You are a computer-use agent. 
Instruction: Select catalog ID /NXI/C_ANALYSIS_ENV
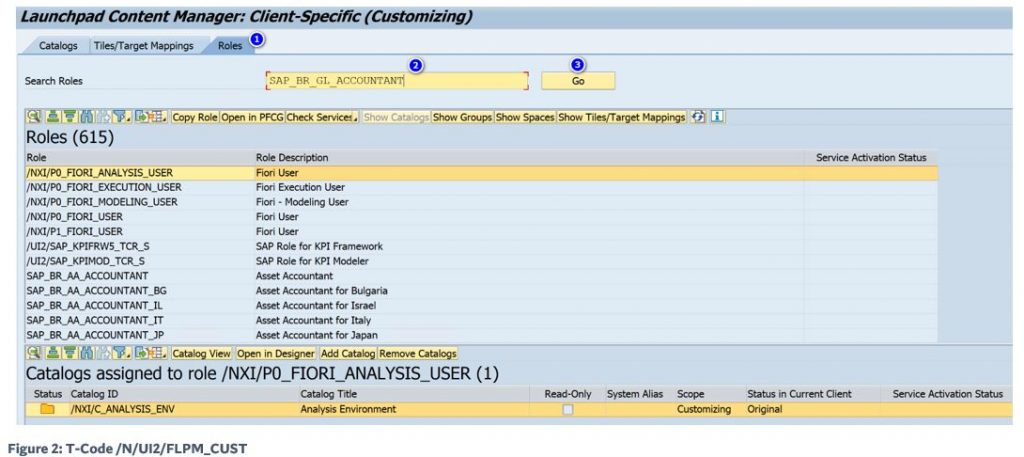123,409
